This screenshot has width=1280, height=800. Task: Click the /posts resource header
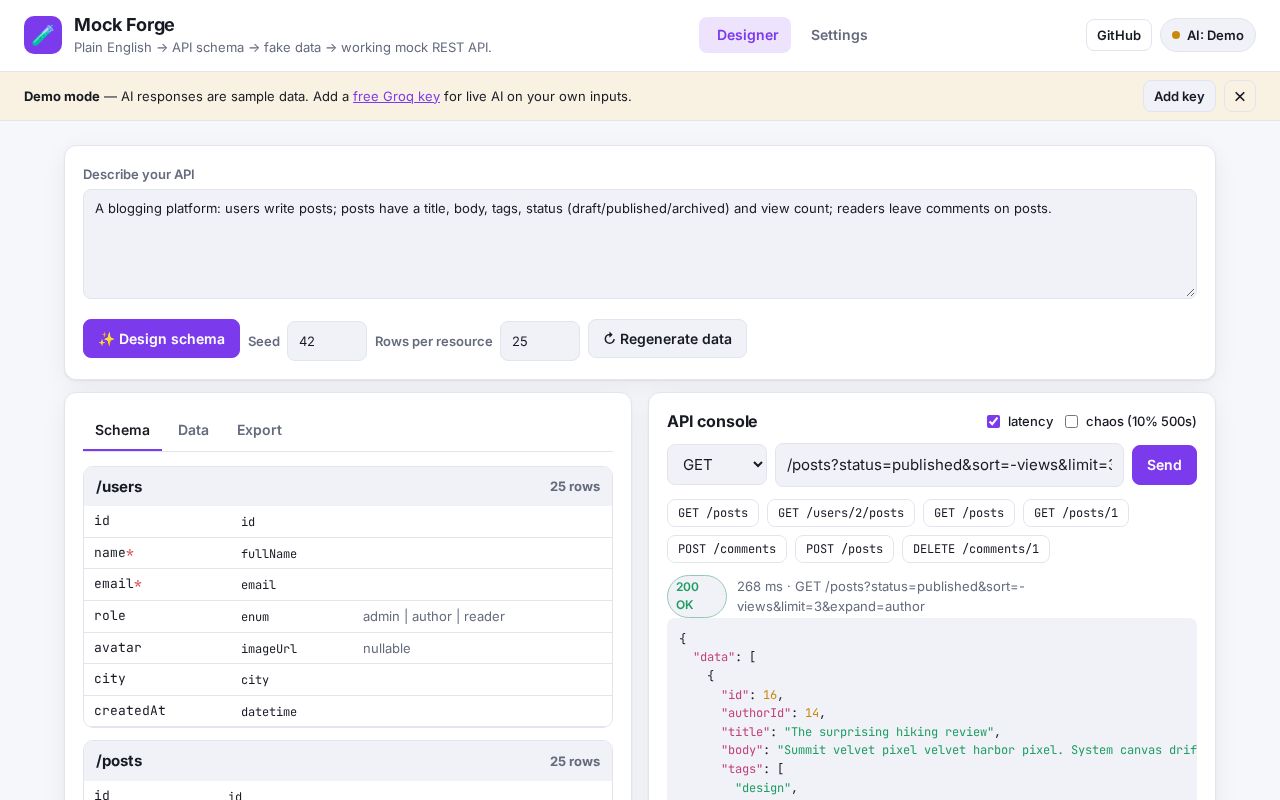tap(348, 761)
